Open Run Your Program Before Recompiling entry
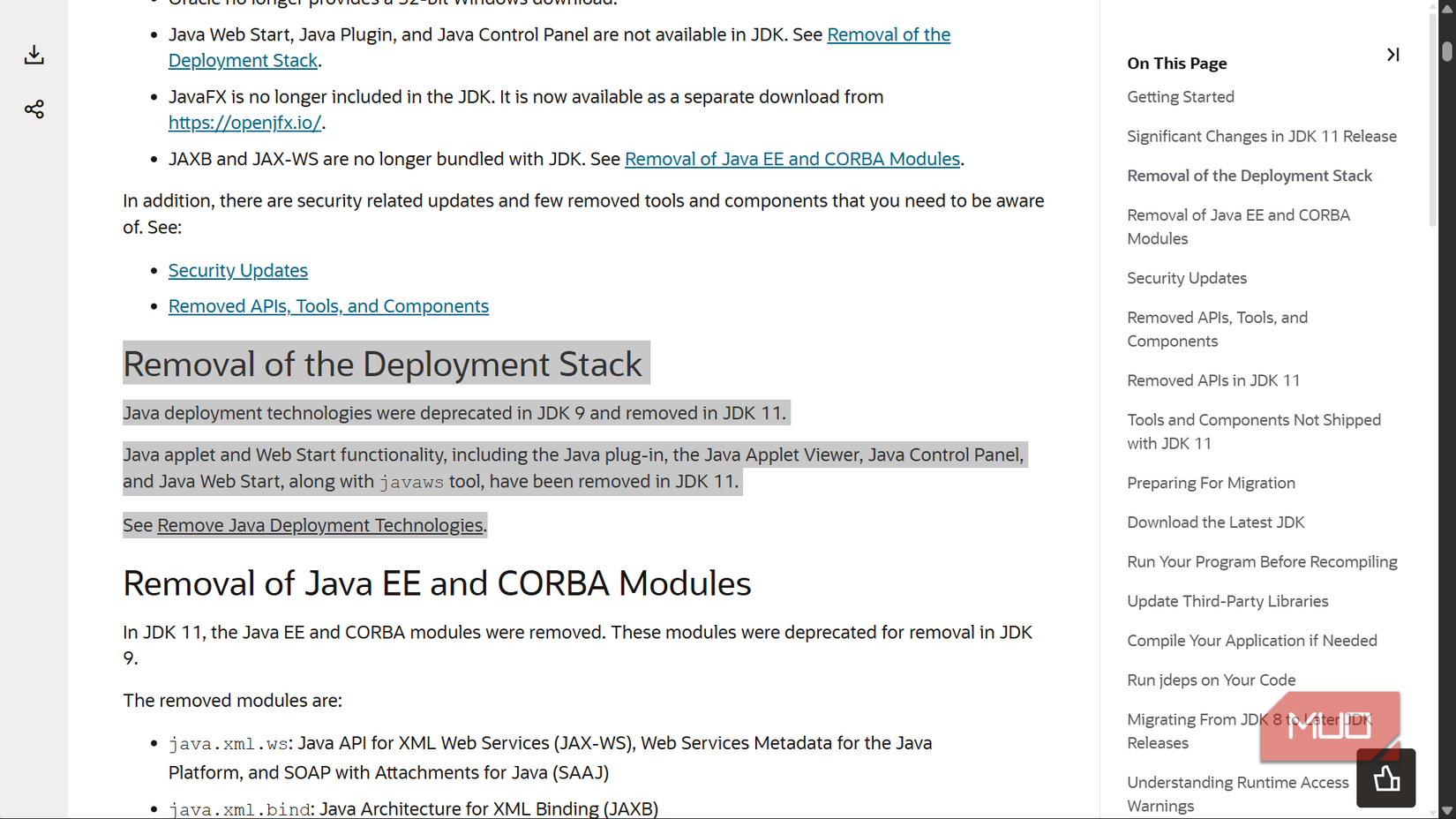This screenshot has width=1456, height=819. tap(1262, 562)
